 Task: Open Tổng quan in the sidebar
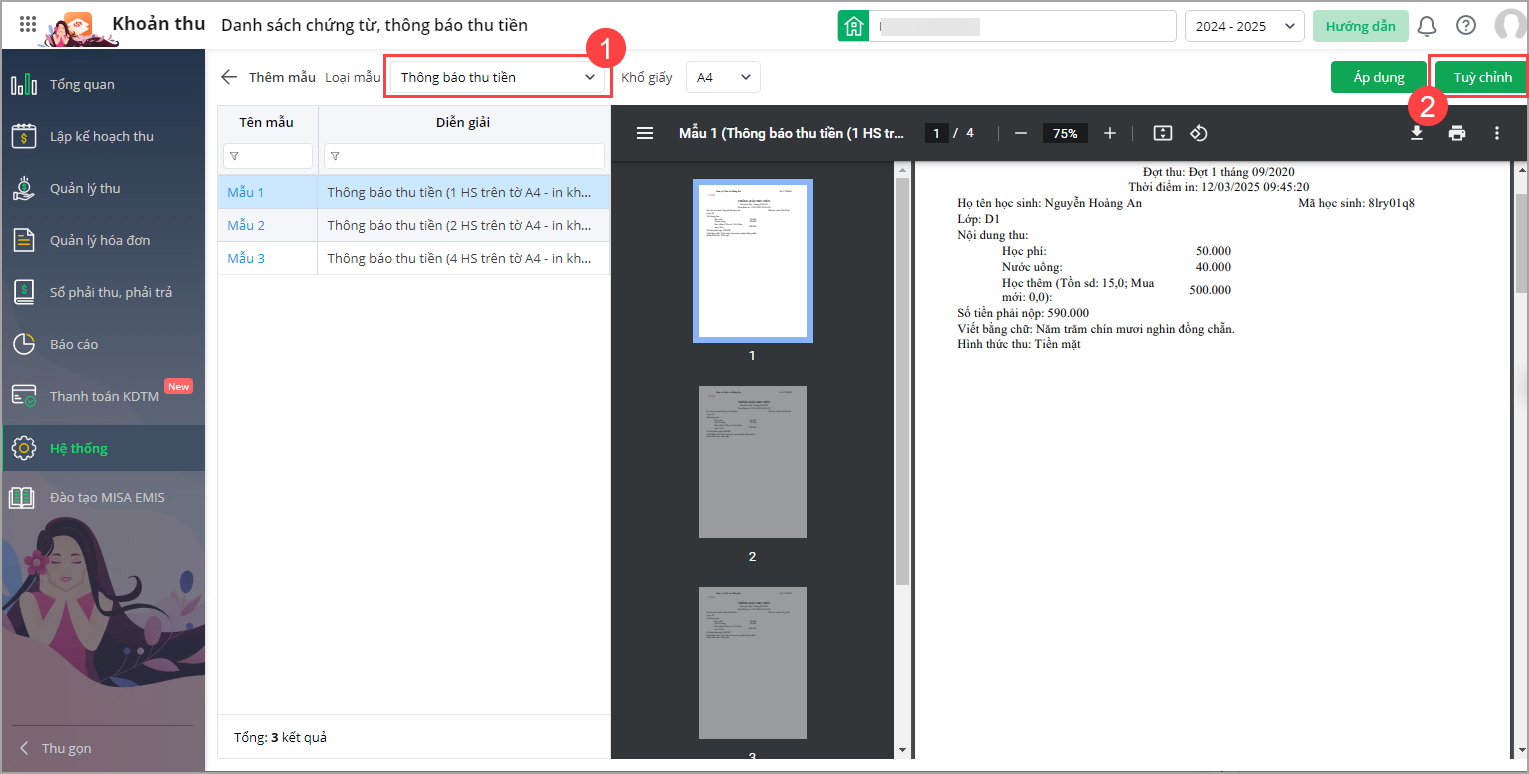pos(102,84)
